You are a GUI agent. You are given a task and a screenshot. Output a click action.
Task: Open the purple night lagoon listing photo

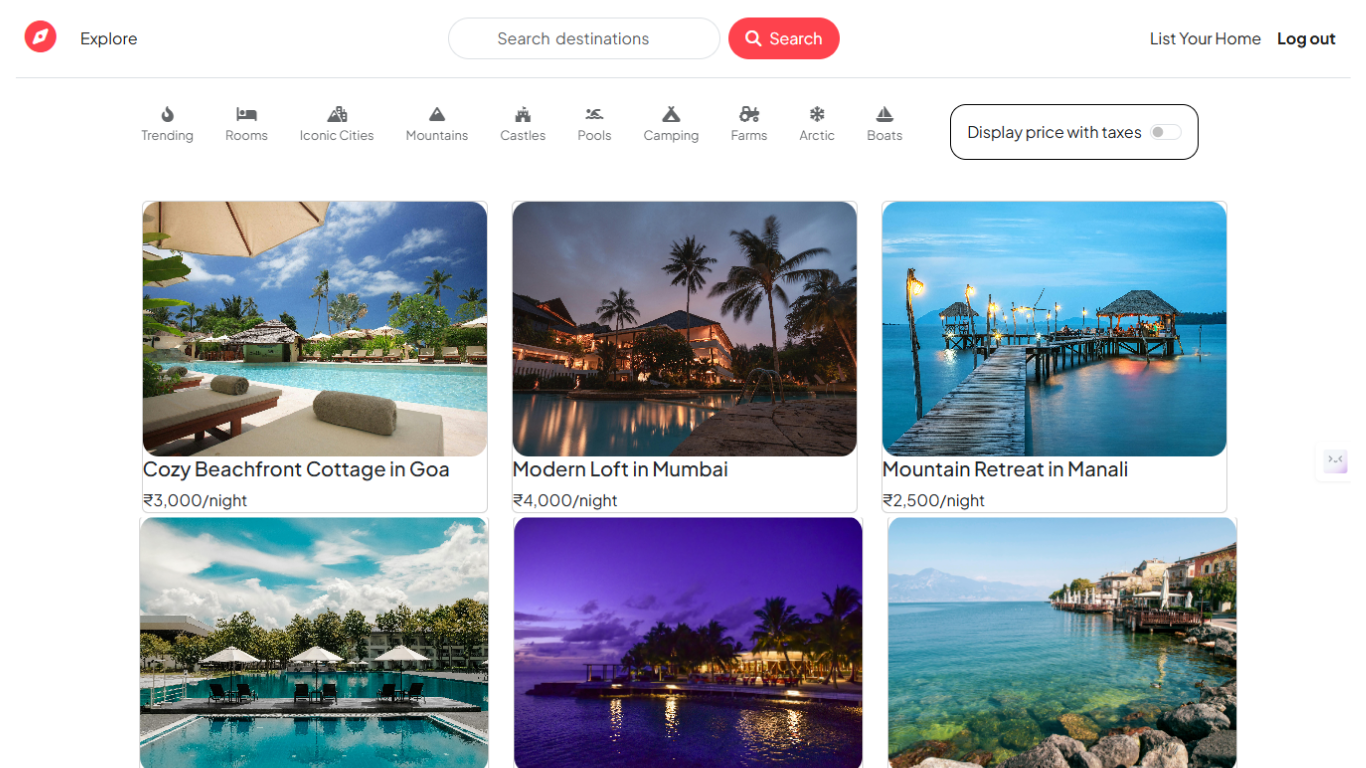coord(688,642)
